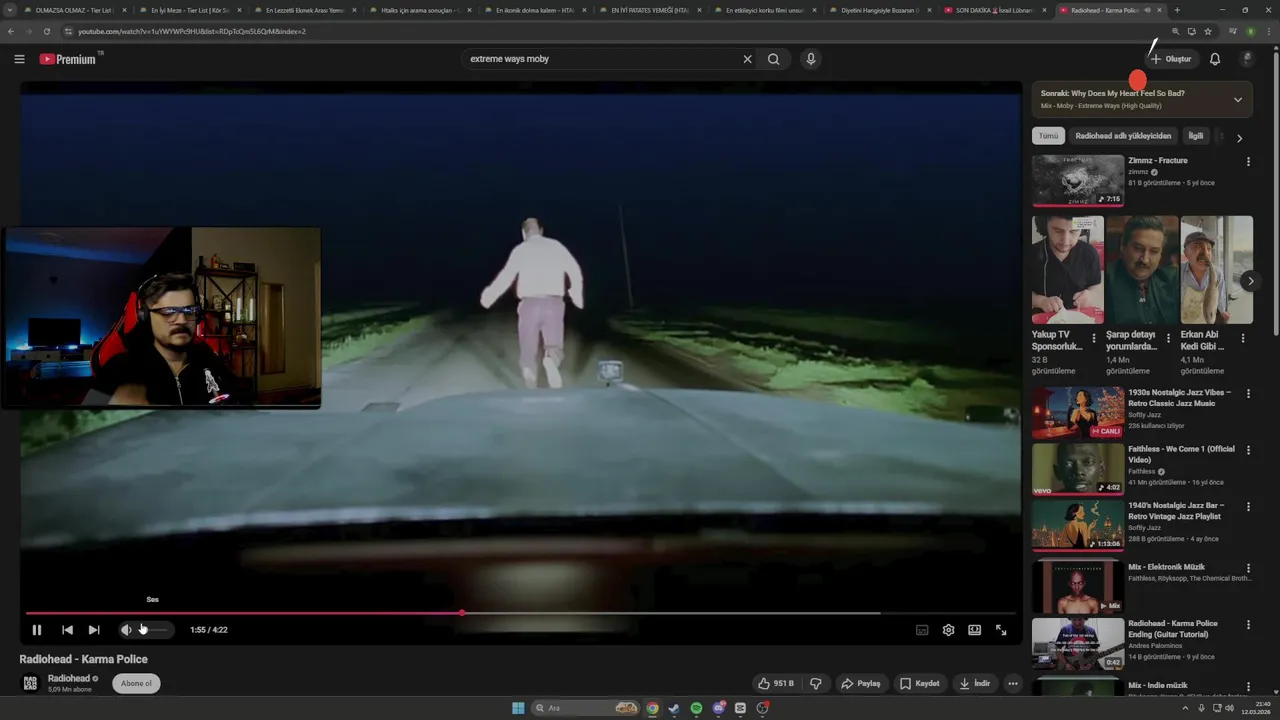Image resolution: width=1280 pixels, height=720 pixels.
Task: Switch to the SON DAKİKA browser tab
Action: [995, 10]
